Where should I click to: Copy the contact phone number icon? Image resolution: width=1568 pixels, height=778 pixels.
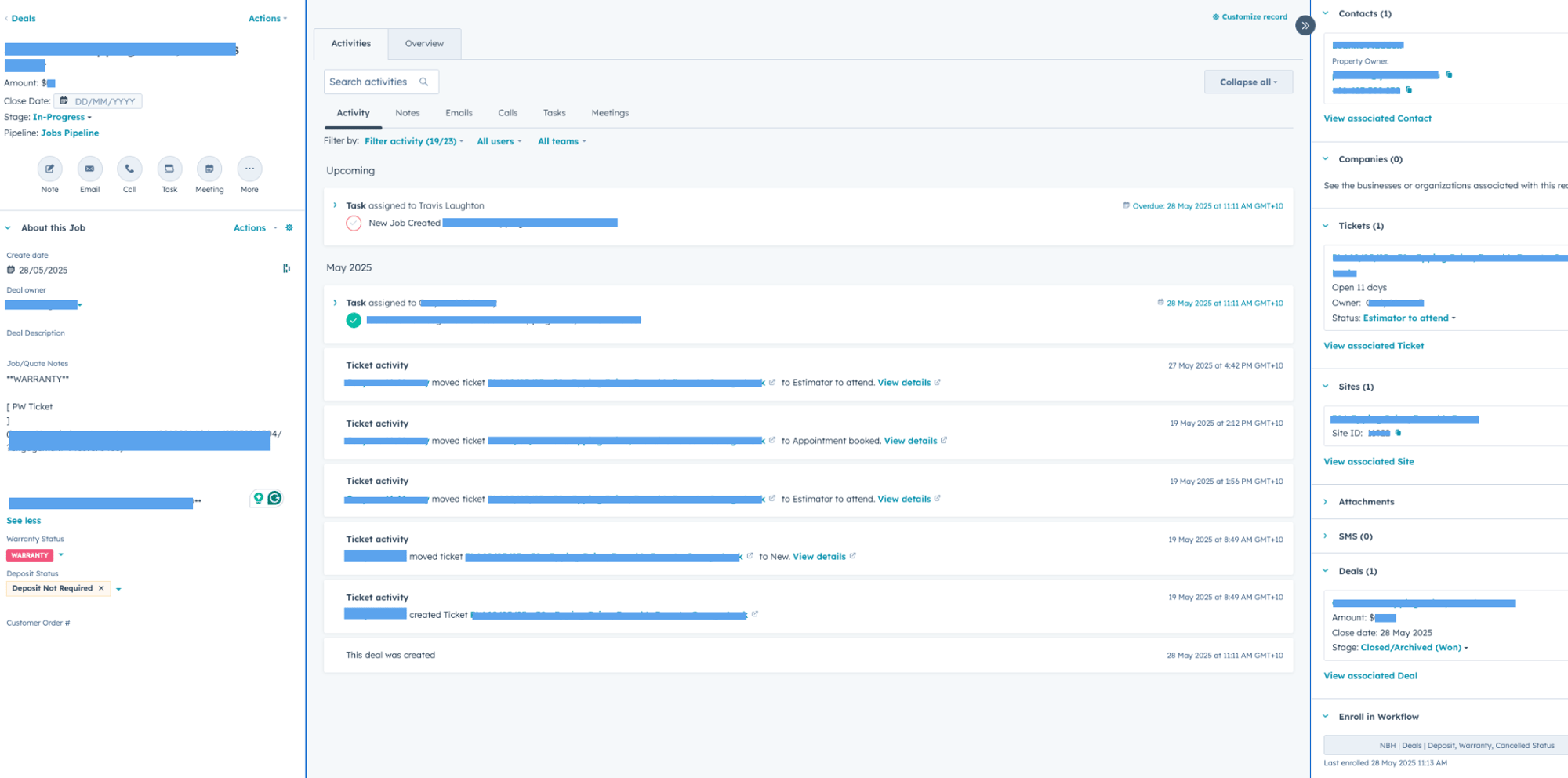click(1409, 89)
